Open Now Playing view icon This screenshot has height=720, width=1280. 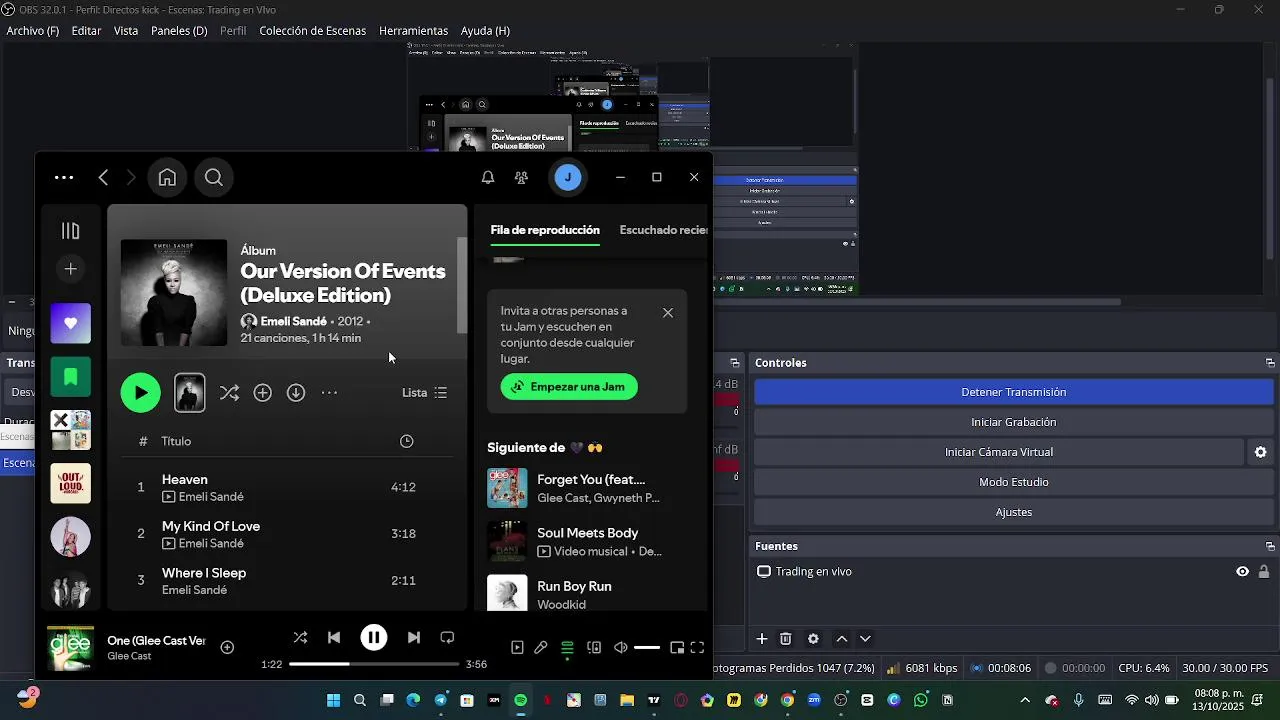(517, 648)
